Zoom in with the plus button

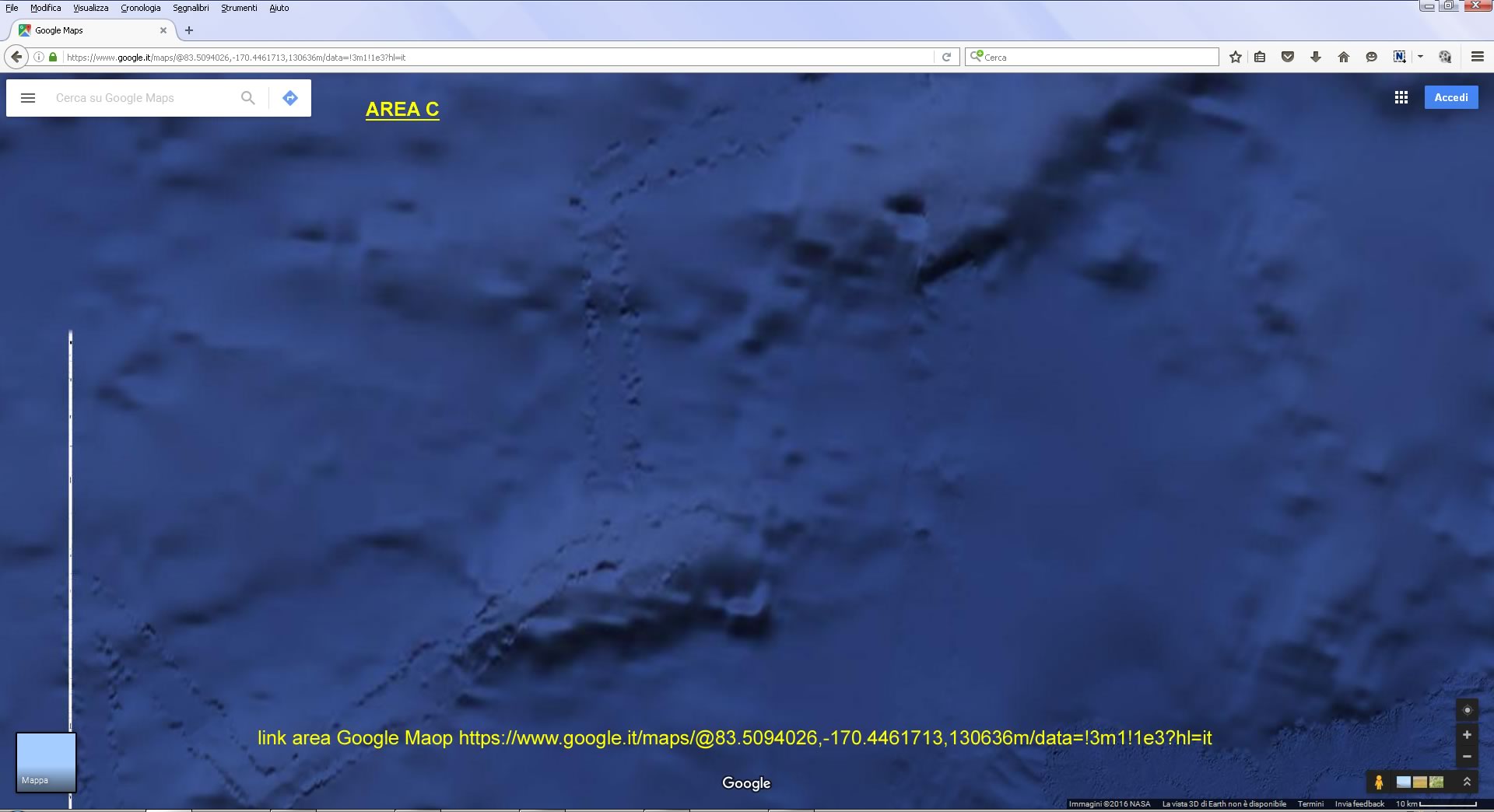click(1468, 735)
